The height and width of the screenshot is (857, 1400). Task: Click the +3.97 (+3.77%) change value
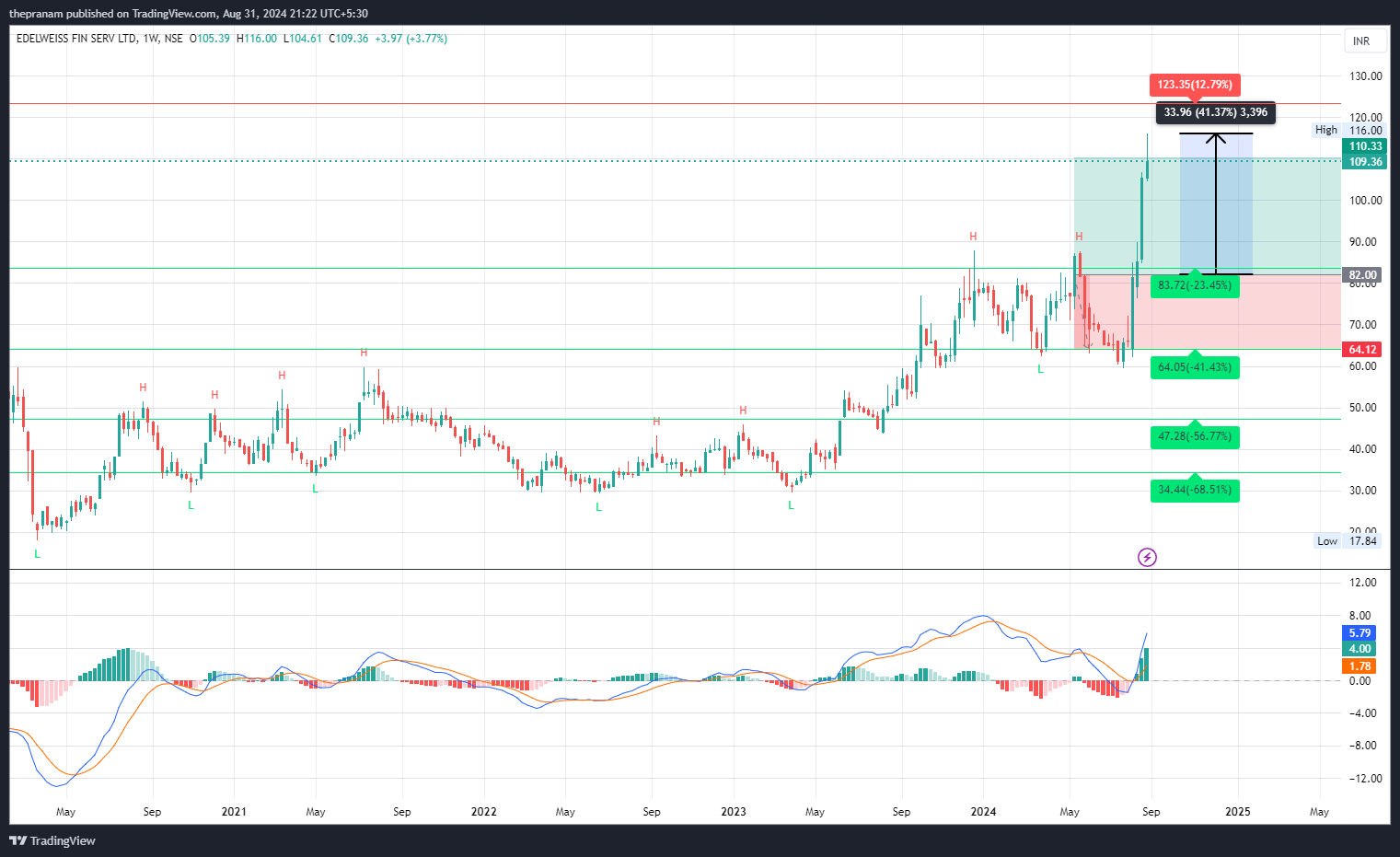[x=411, y=39]
